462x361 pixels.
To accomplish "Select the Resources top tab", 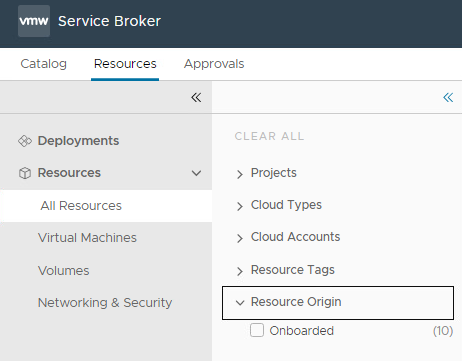I will (125, 64).
